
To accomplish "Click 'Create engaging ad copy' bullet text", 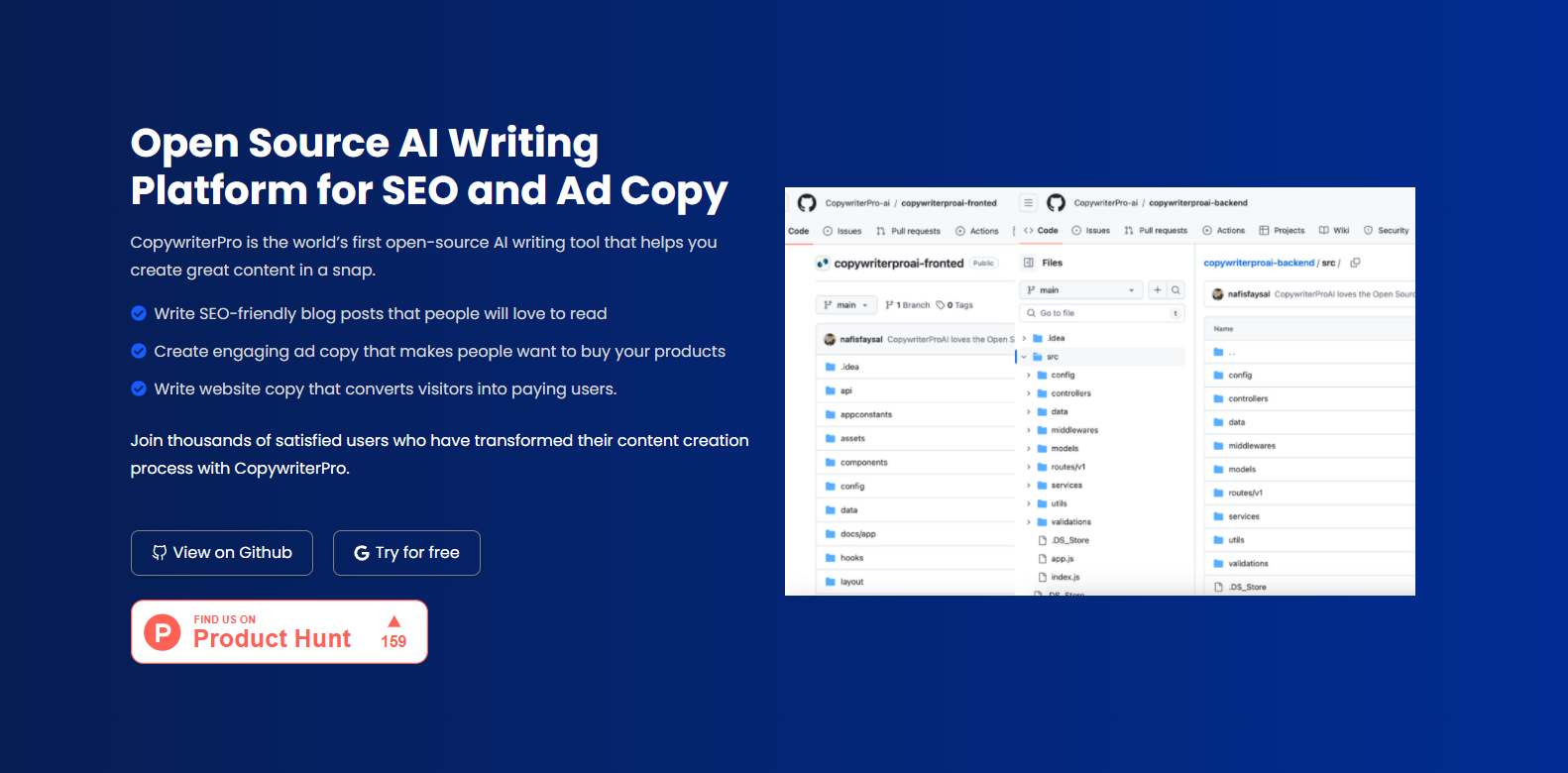I will [440, 351].
